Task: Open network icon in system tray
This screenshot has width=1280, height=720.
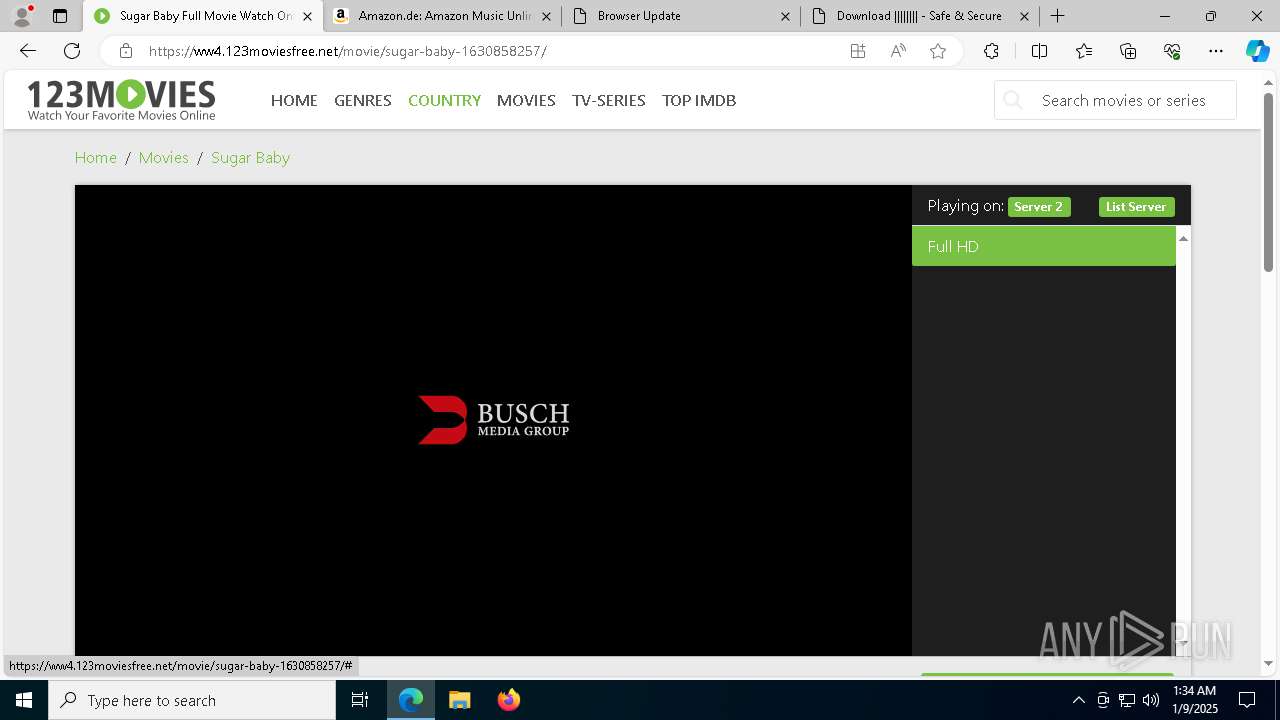Action: click(1127, 700)
